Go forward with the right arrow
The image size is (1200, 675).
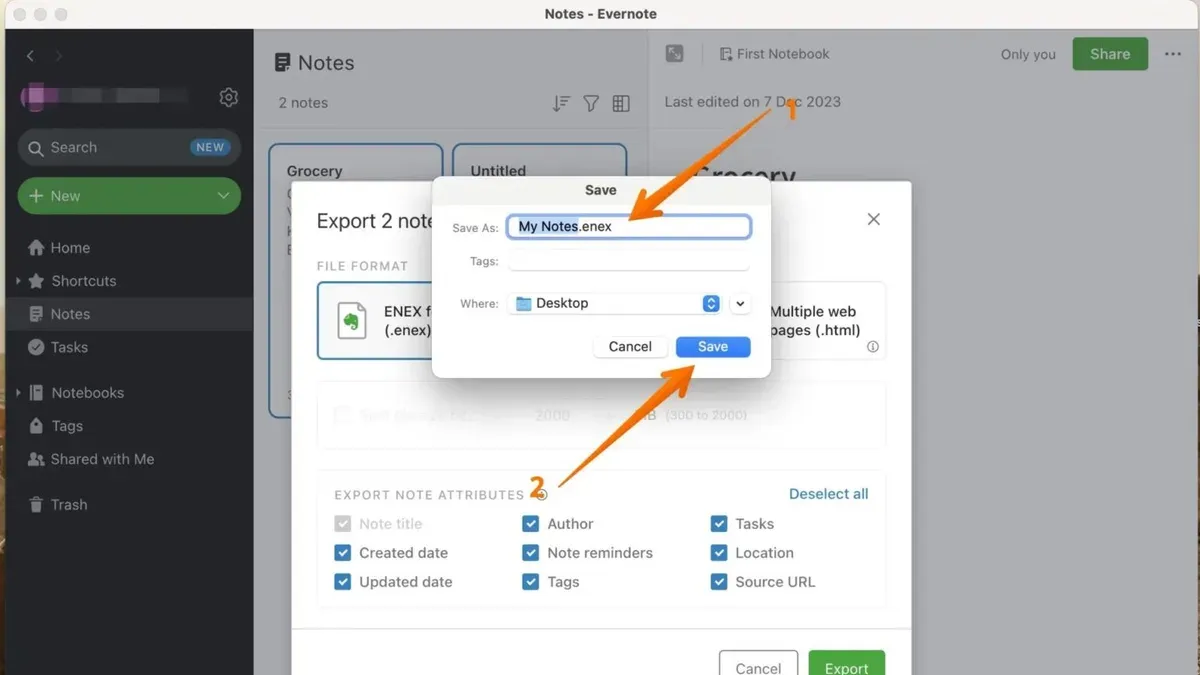pos(58,56)
